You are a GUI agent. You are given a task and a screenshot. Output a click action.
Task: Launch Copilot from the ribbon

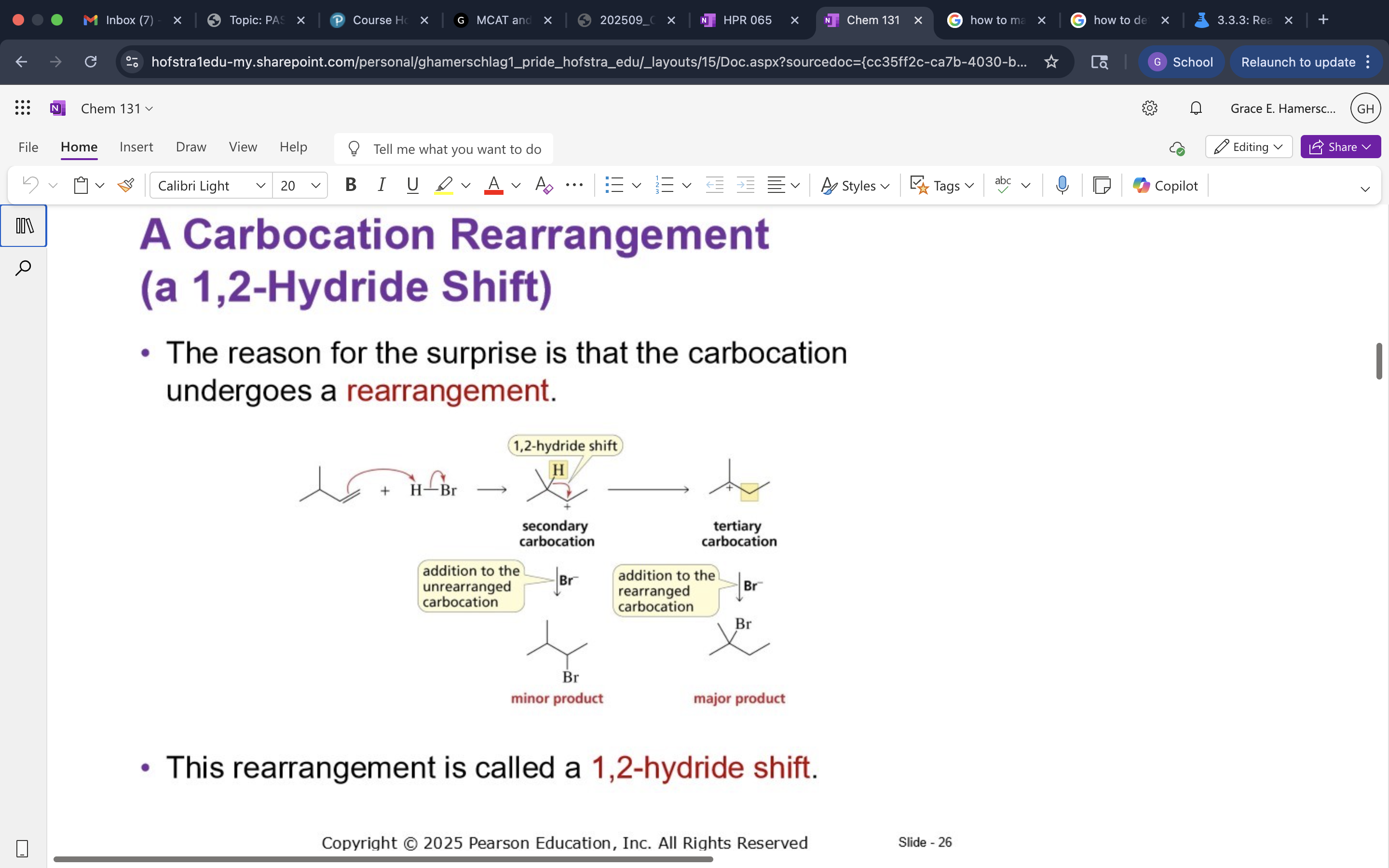point(1165,185)
